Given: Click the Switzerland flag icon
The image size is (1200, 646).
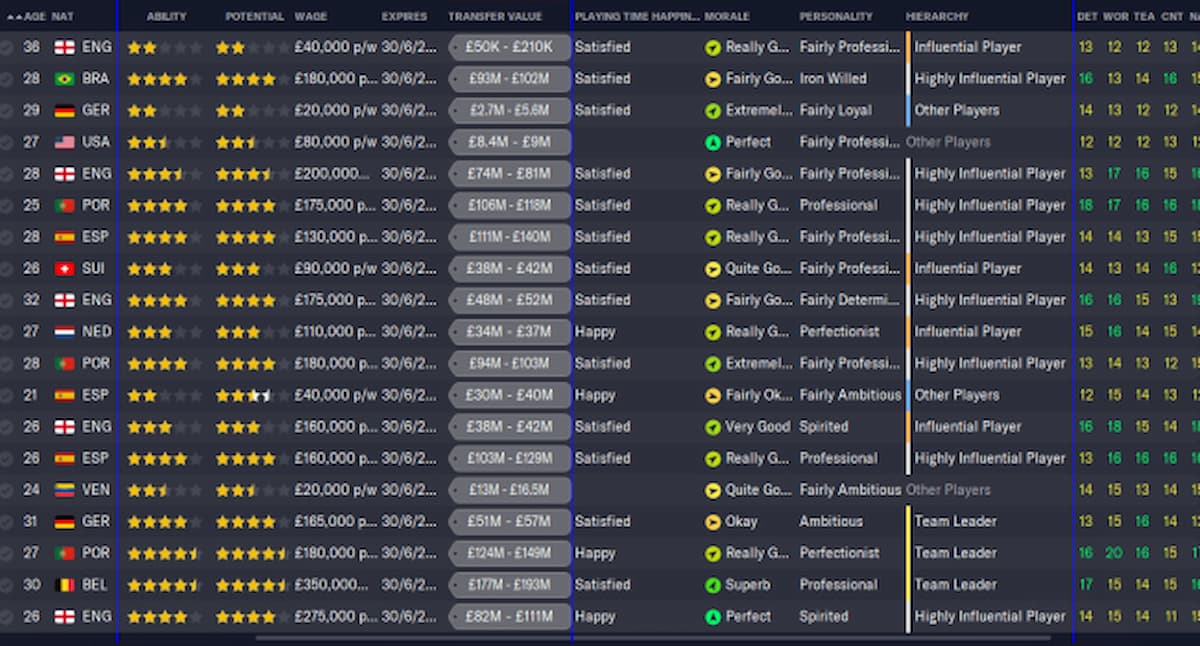Looking at the screenshot, I should 63,268.
